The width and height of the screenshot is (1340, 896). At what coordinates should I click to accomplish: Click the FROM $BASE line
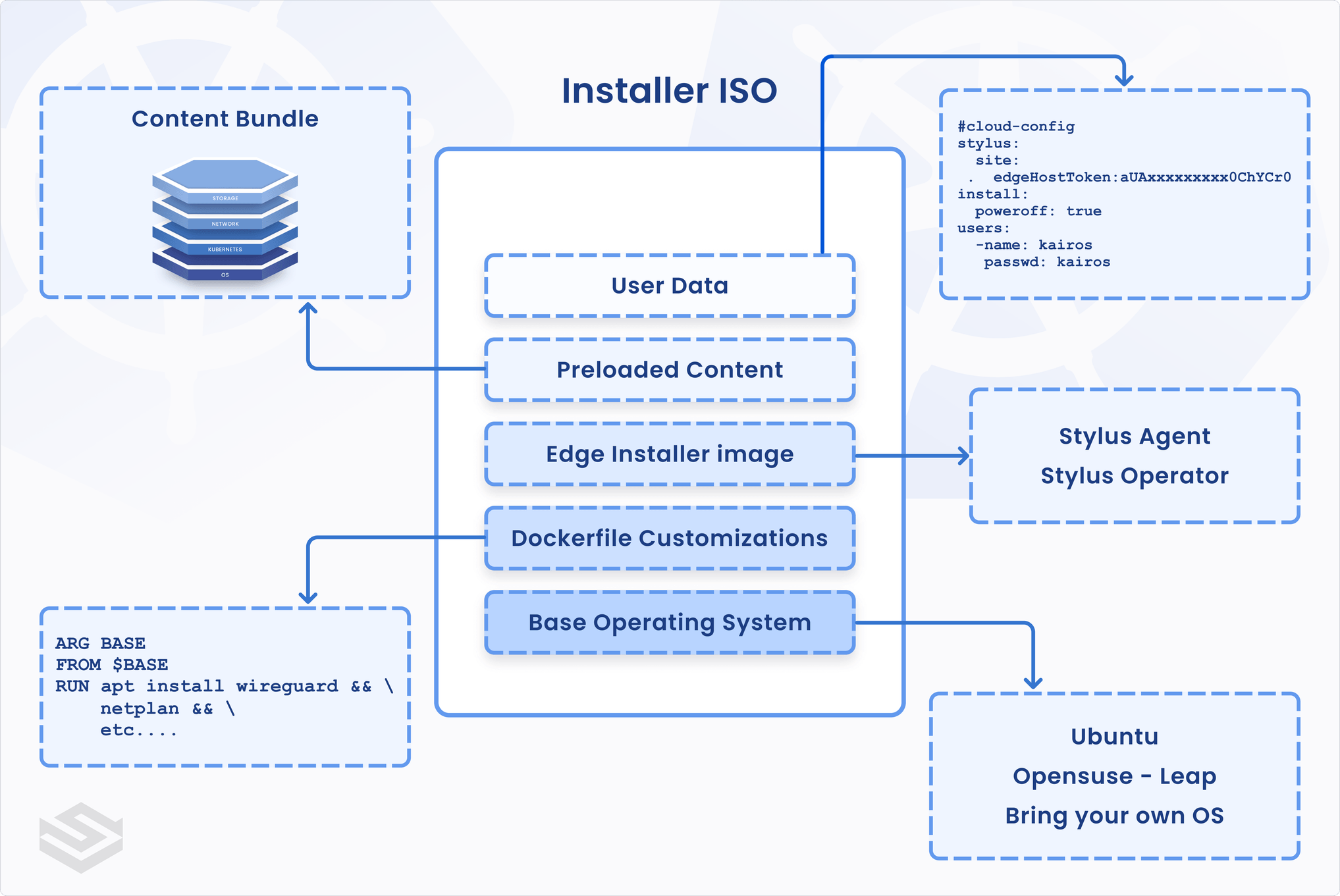(112, 665)
